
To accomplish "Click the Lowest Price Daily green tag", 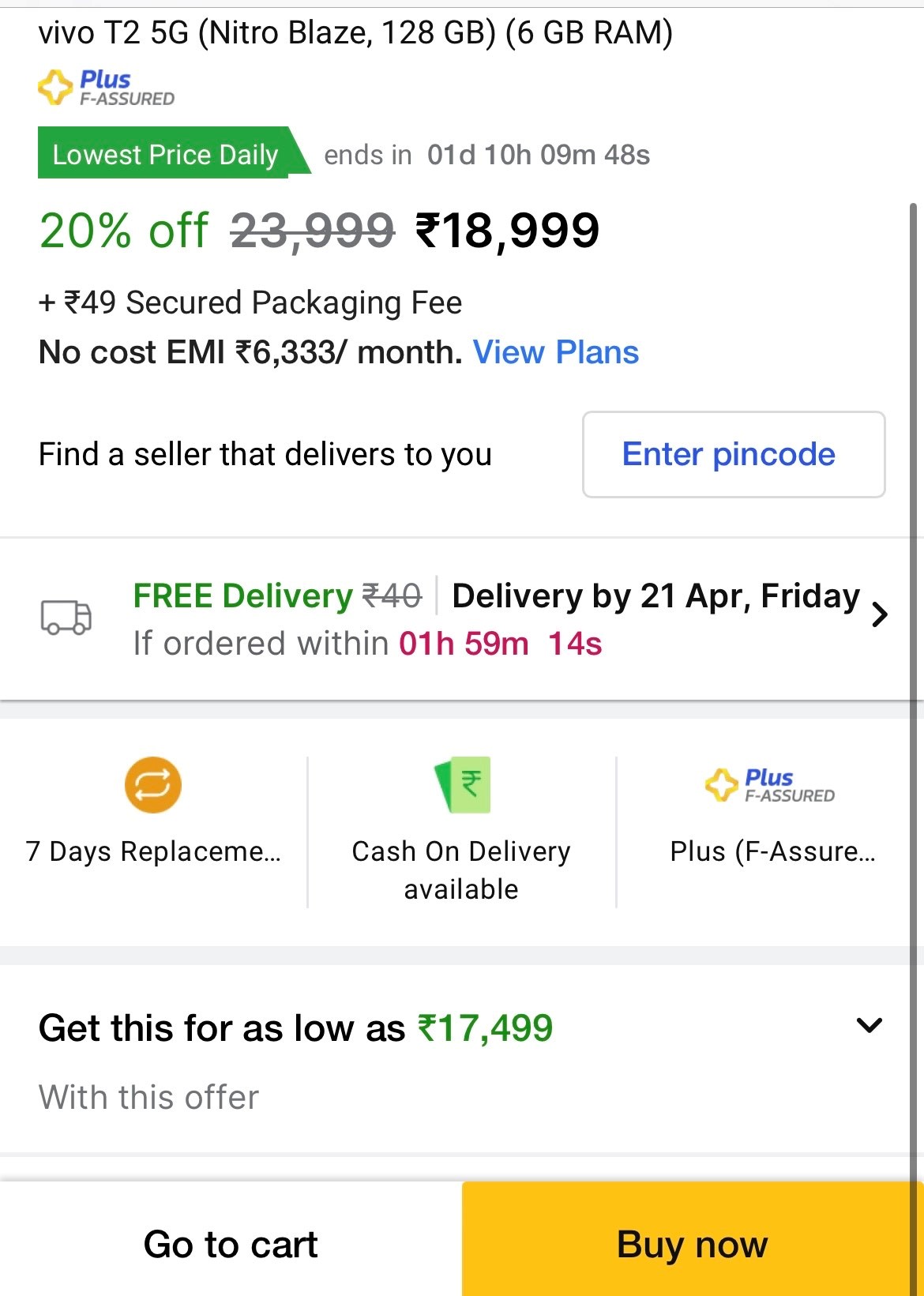I will (165, 154).
